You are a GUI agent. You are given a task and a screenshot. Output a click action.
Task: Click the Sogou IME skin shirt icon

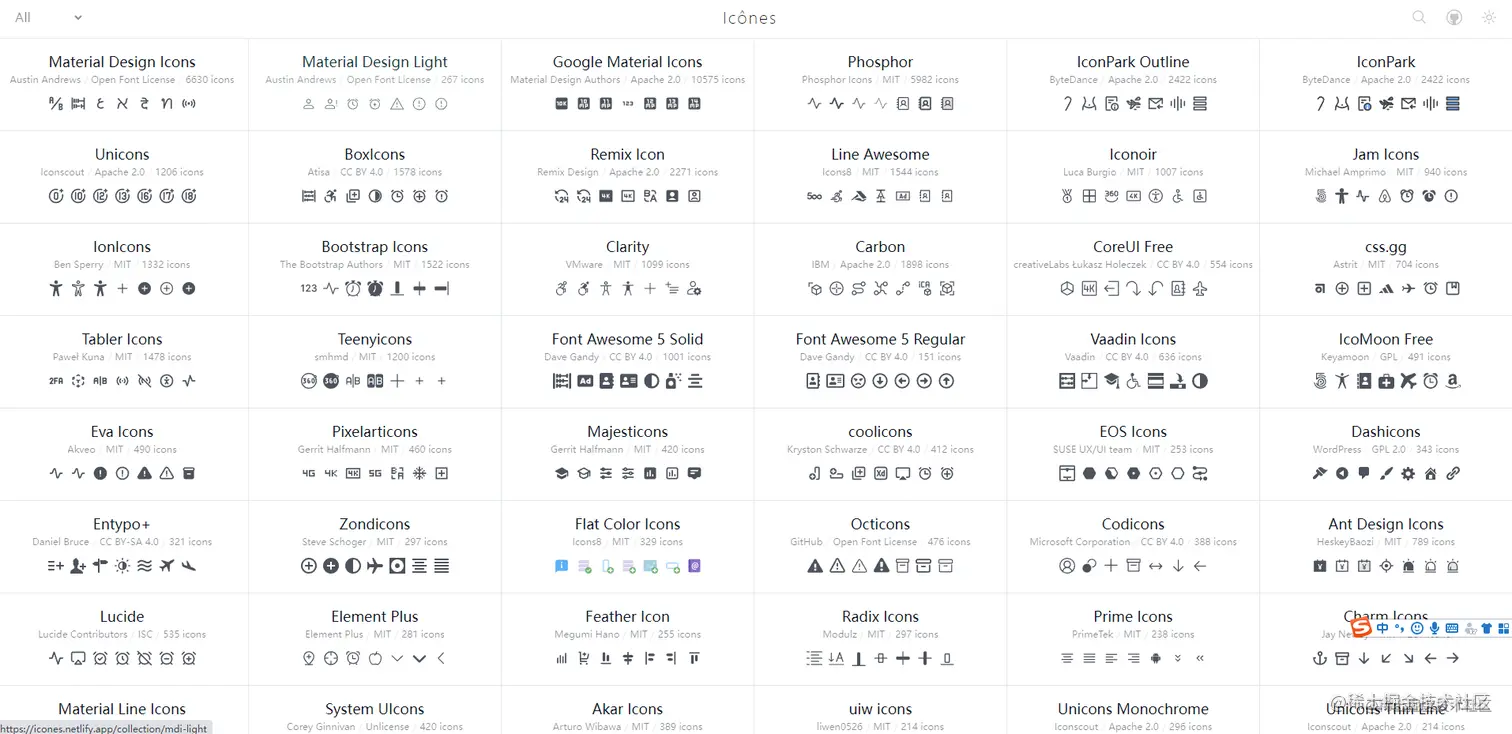click(1486, 628)
